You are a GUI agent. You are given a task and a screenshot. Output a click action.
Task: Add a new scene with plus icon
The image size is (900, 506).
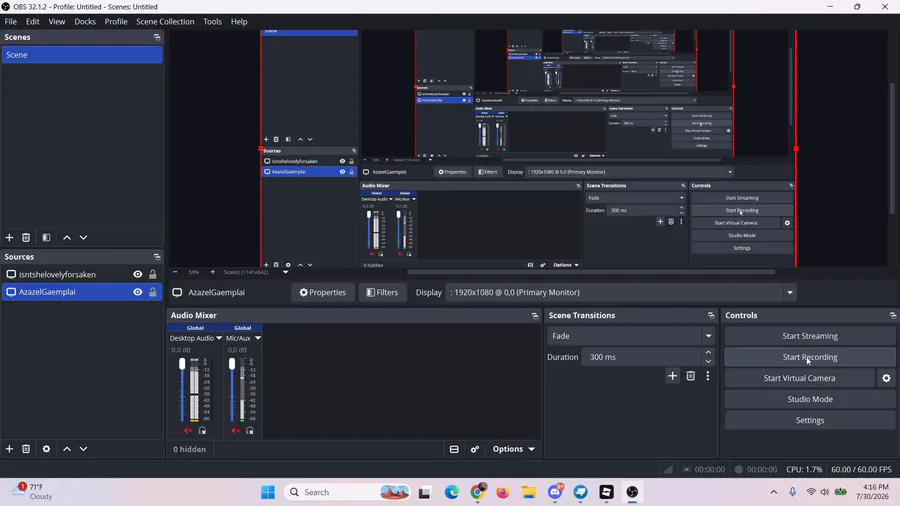click(9, 238)
